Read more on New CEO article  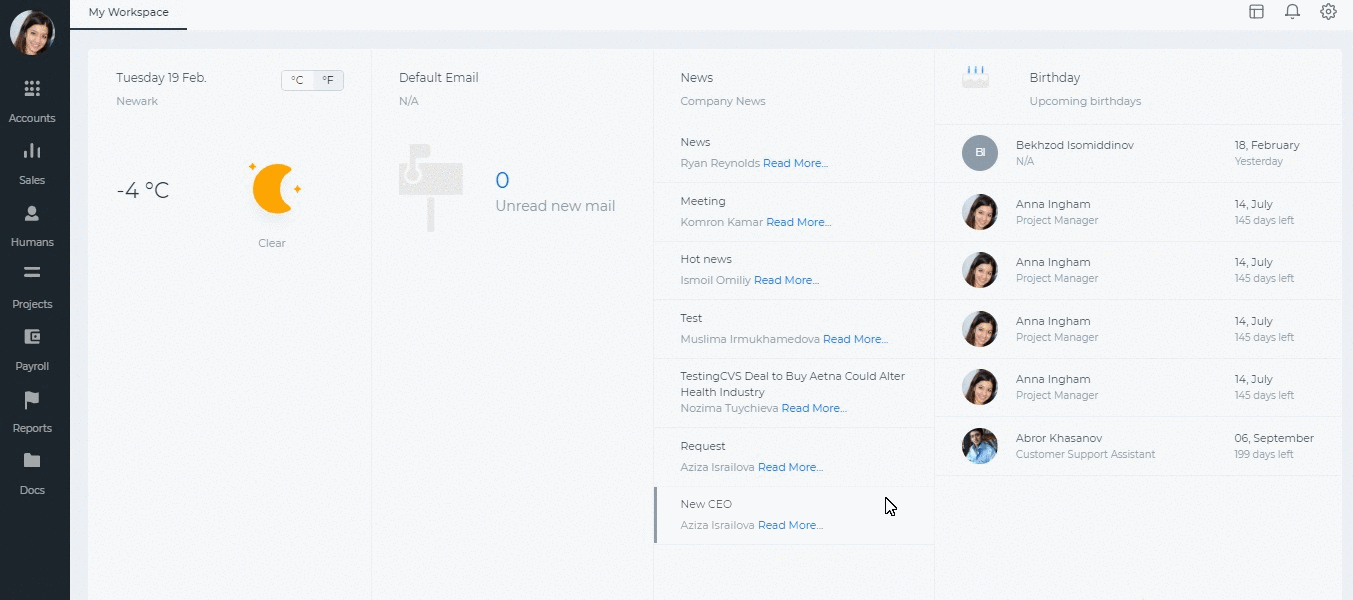pyautogui.click(x=790, y=525)
